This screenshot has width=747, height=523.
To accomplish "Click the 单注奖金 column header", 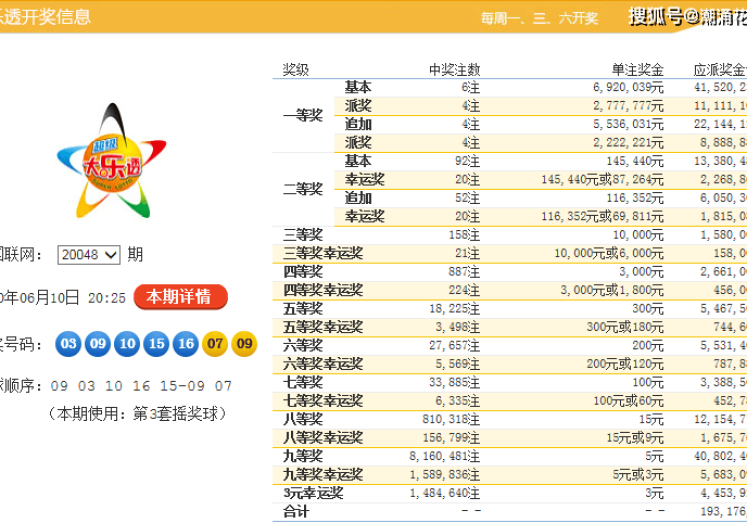I will tap(637, 70).
